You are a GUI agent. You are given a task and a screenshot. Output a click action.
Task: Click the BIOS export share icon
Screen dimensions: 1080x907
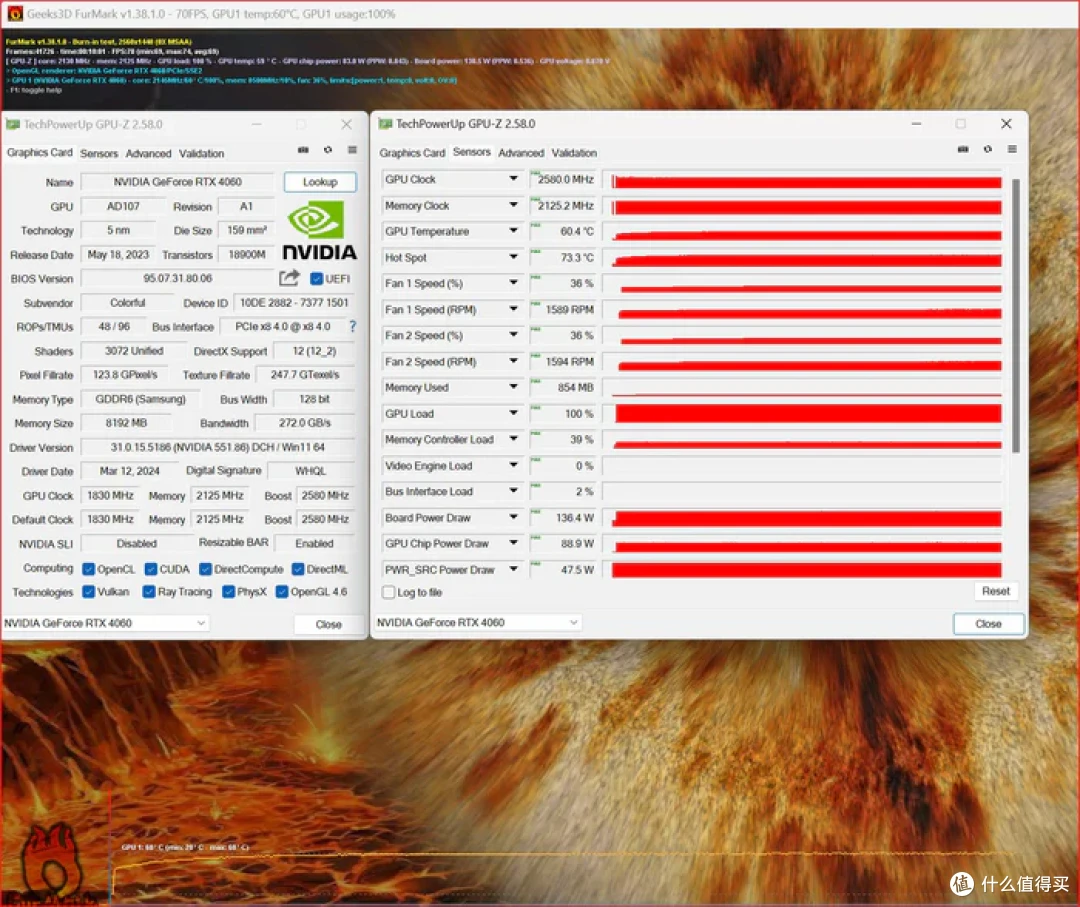[289, 278]
